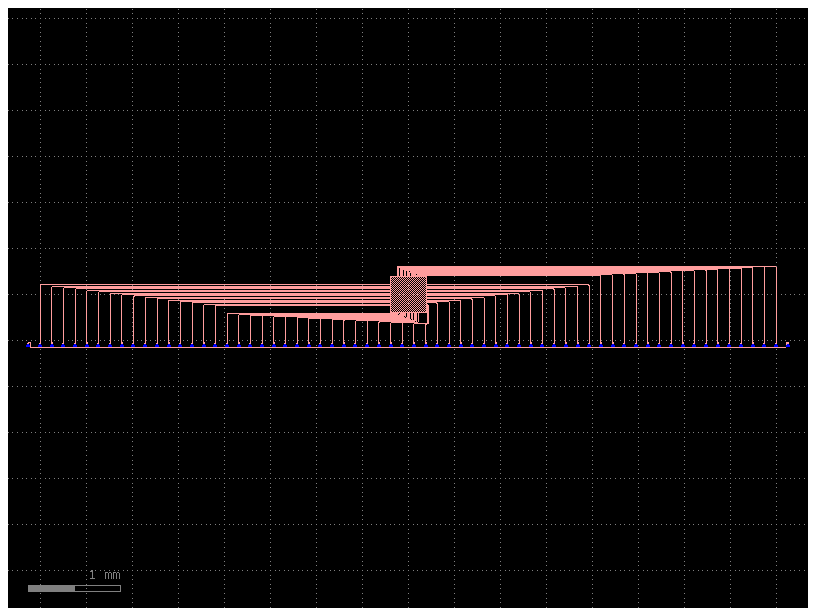Click the top-left corner of the left trace outline

[41, 285]
